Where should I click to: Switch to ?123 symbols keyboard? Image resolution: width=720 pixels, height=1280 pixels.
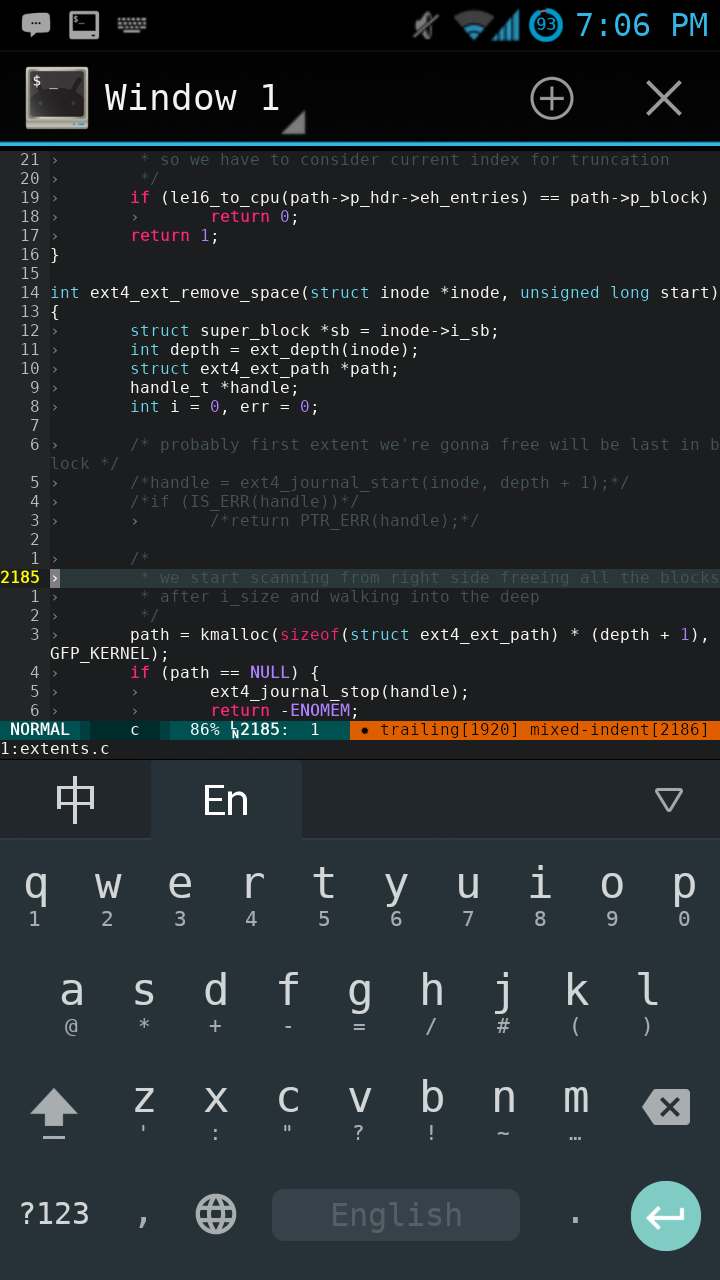pos(54,1214)
